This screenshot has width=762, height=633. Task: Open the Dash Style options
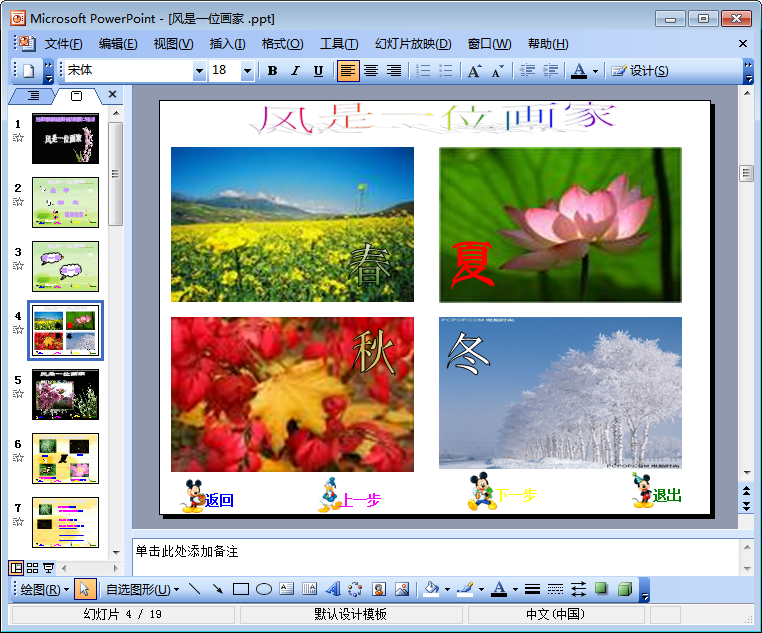tap(555, 589)
